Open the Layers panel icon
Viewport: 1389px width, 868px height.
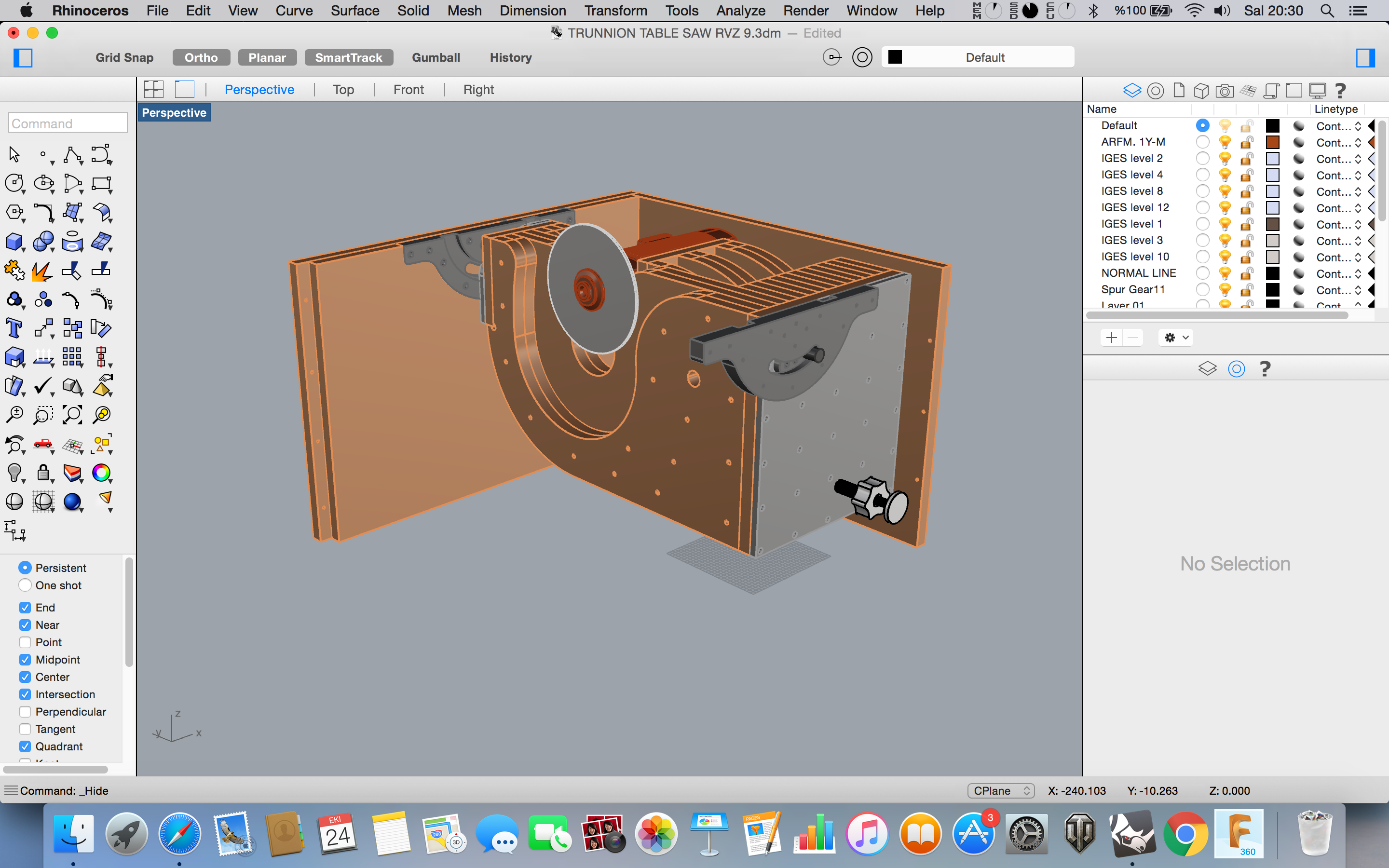(1132, 90)
